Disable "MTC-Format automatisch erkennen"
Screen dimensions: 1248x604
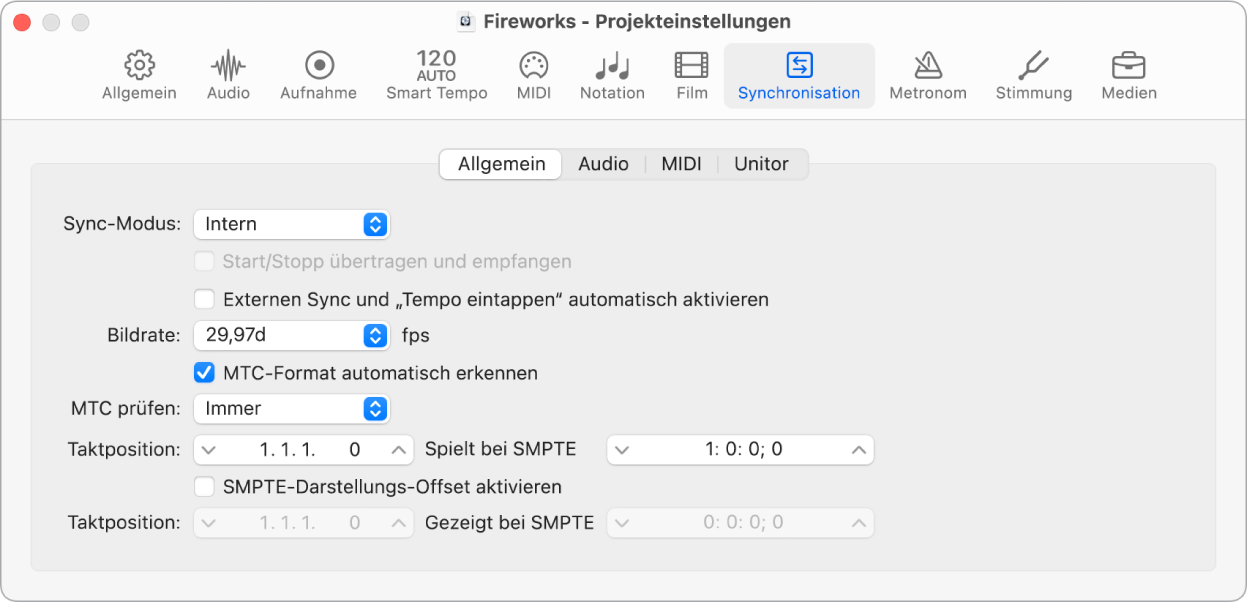pyautogui.click(x=204, y=372)
